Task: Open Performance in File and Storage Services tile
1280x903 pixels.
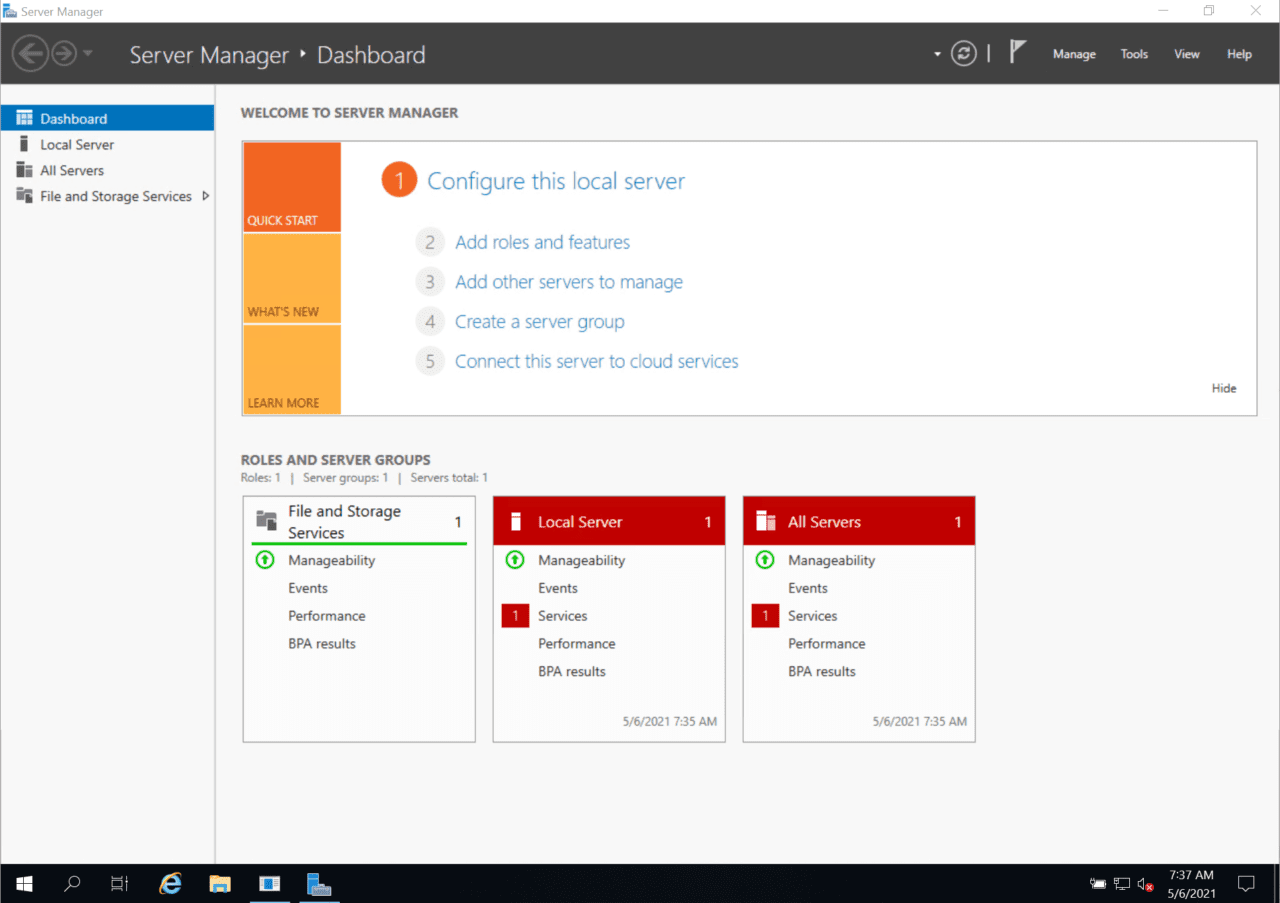Action: click(327, 616)
